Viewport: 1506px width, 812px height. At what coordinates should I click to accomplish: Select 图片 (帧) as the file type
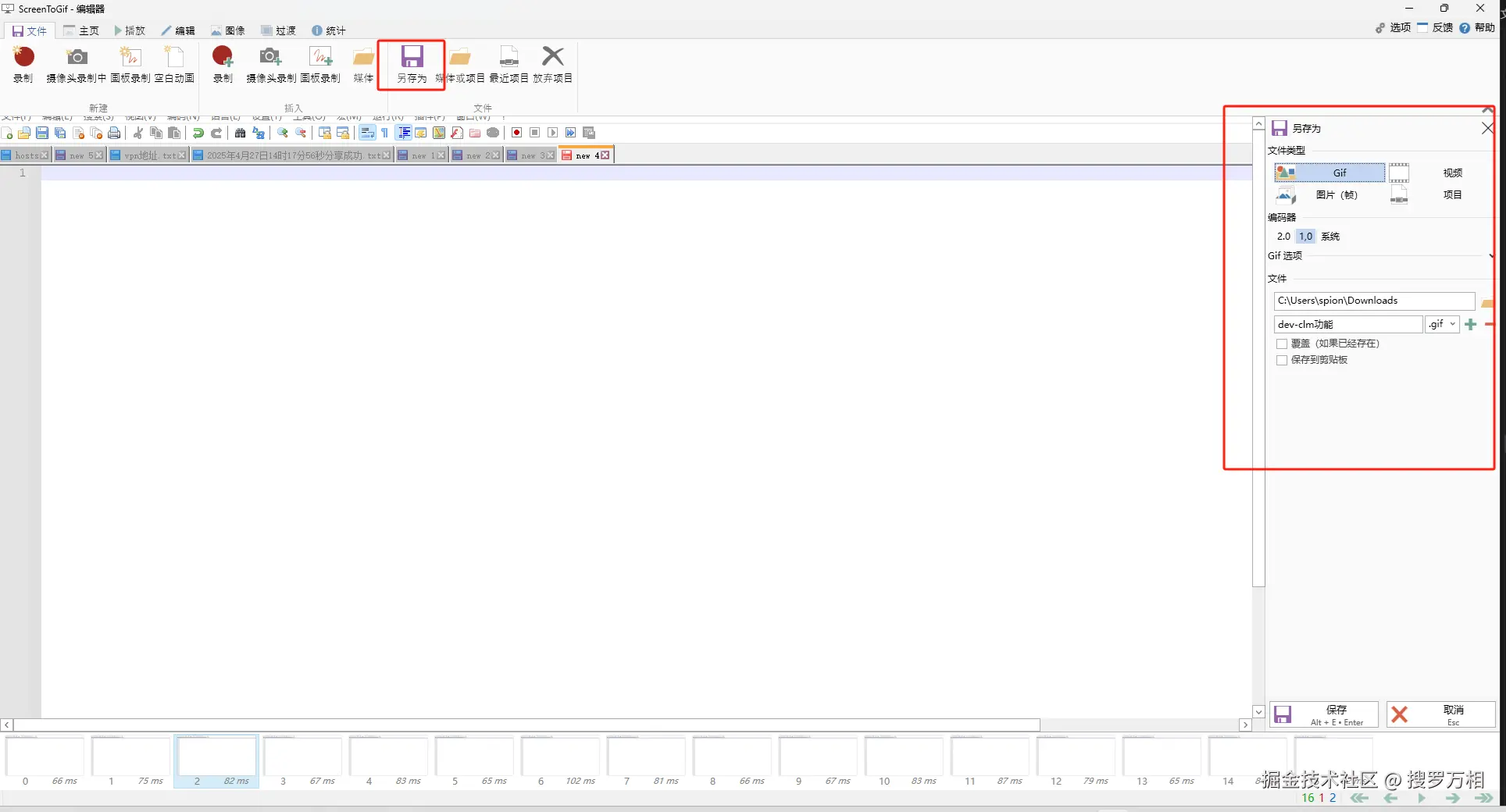pos(1329,195)
